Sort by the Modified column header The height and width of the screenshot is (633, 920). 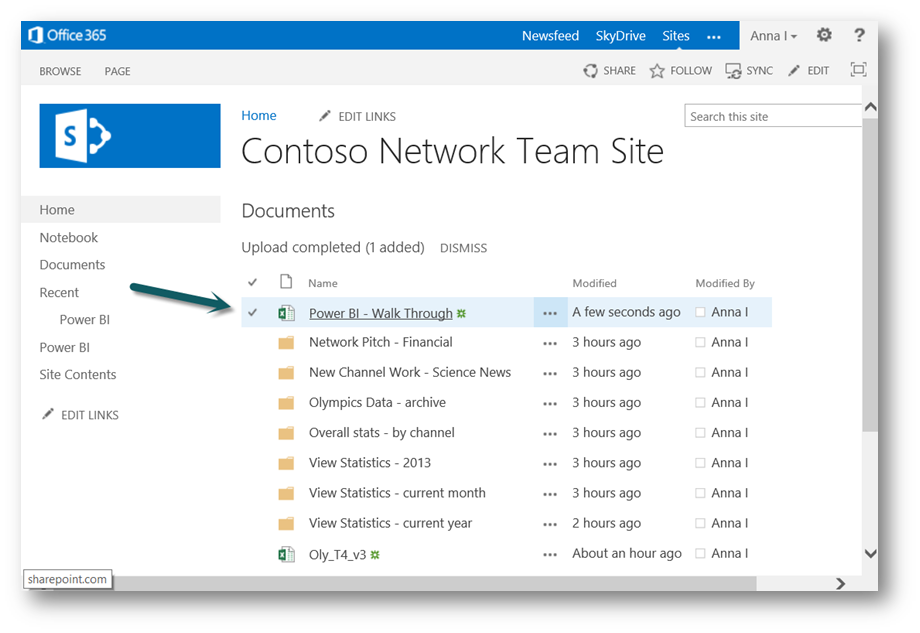(594, 283)
